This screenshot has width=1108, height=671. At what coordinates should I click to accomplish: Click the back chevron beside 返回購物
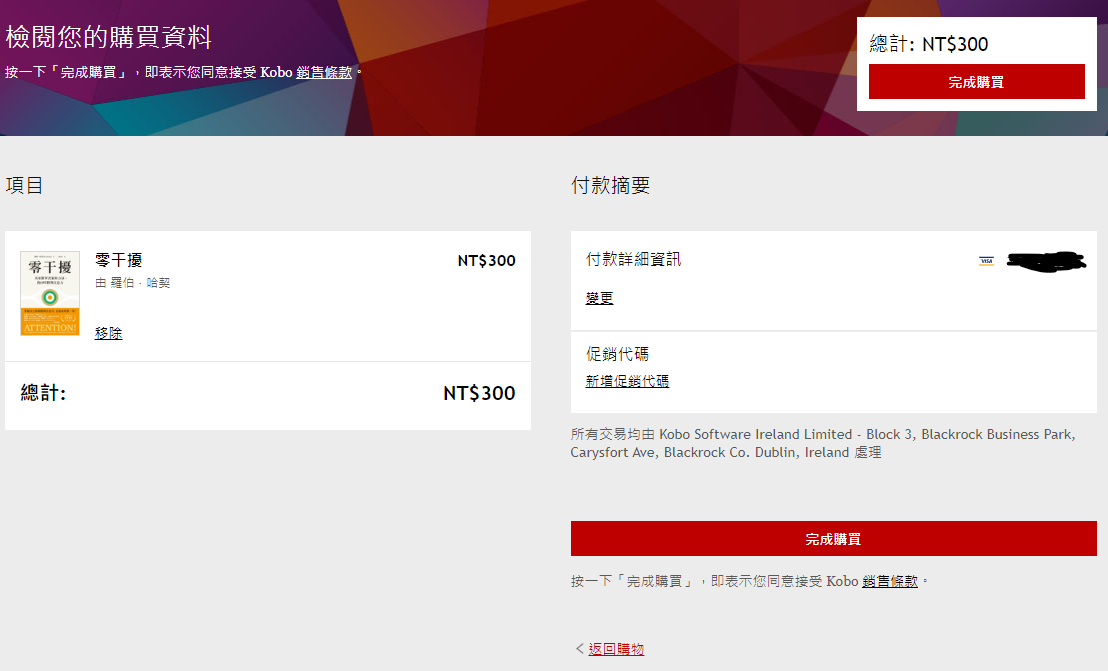[x=579, y=648]
